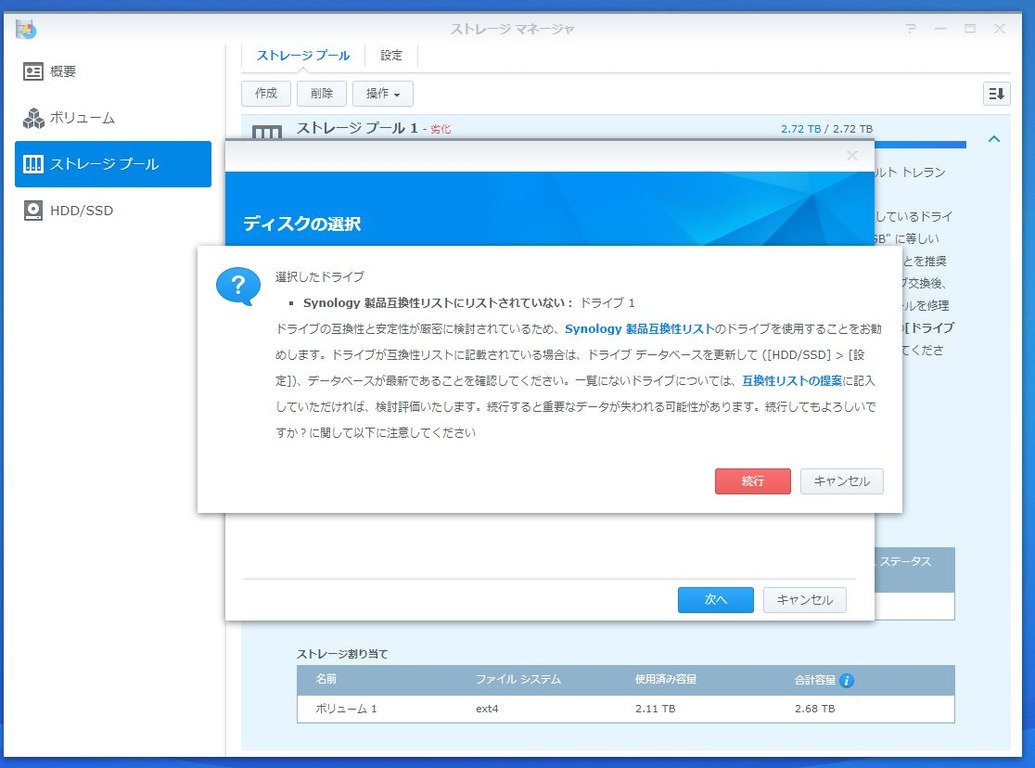
Task: Open the 互換性リストの提案 link
Action: pos(792,381)
